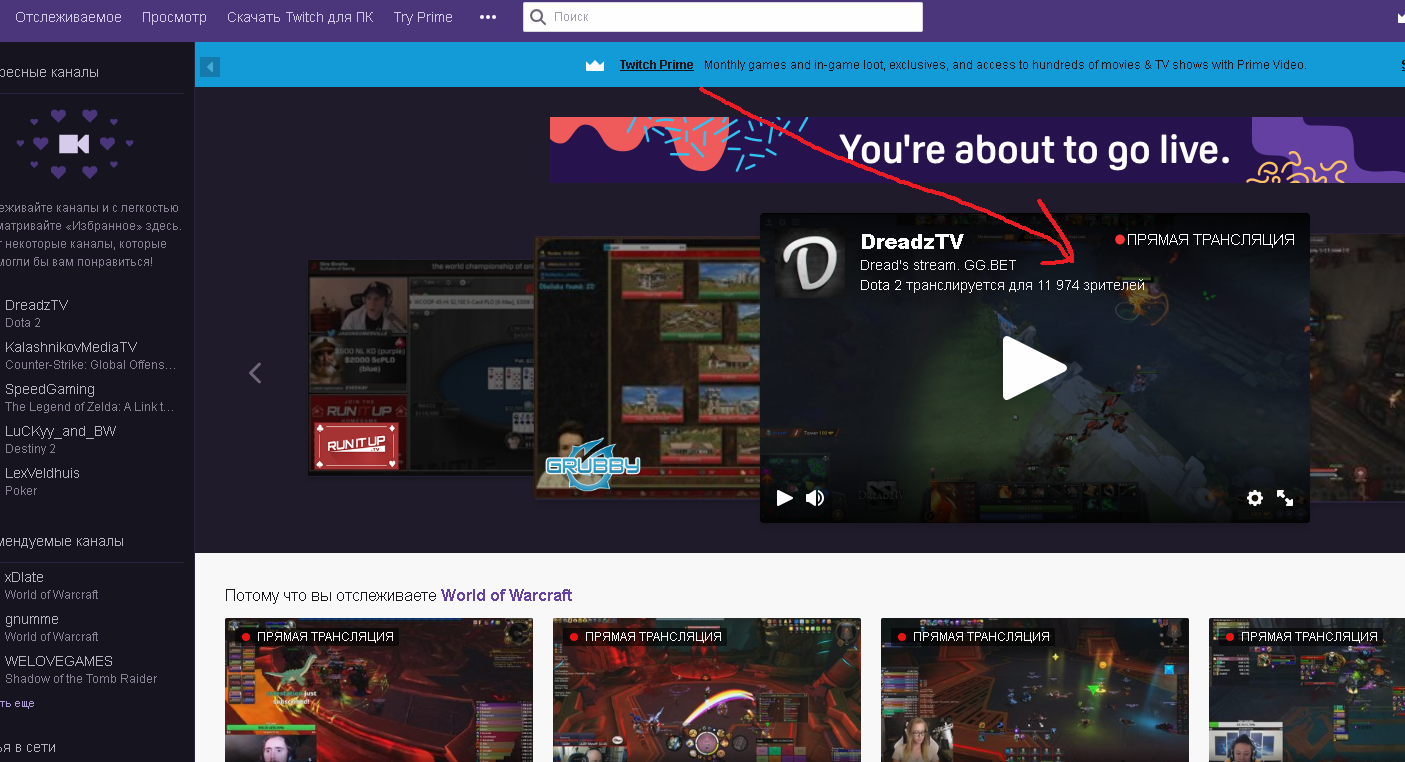The image size is (1405, 762).
Task: Click the large play button on DreadzTV stream
Action: (x=1034, y=368)
